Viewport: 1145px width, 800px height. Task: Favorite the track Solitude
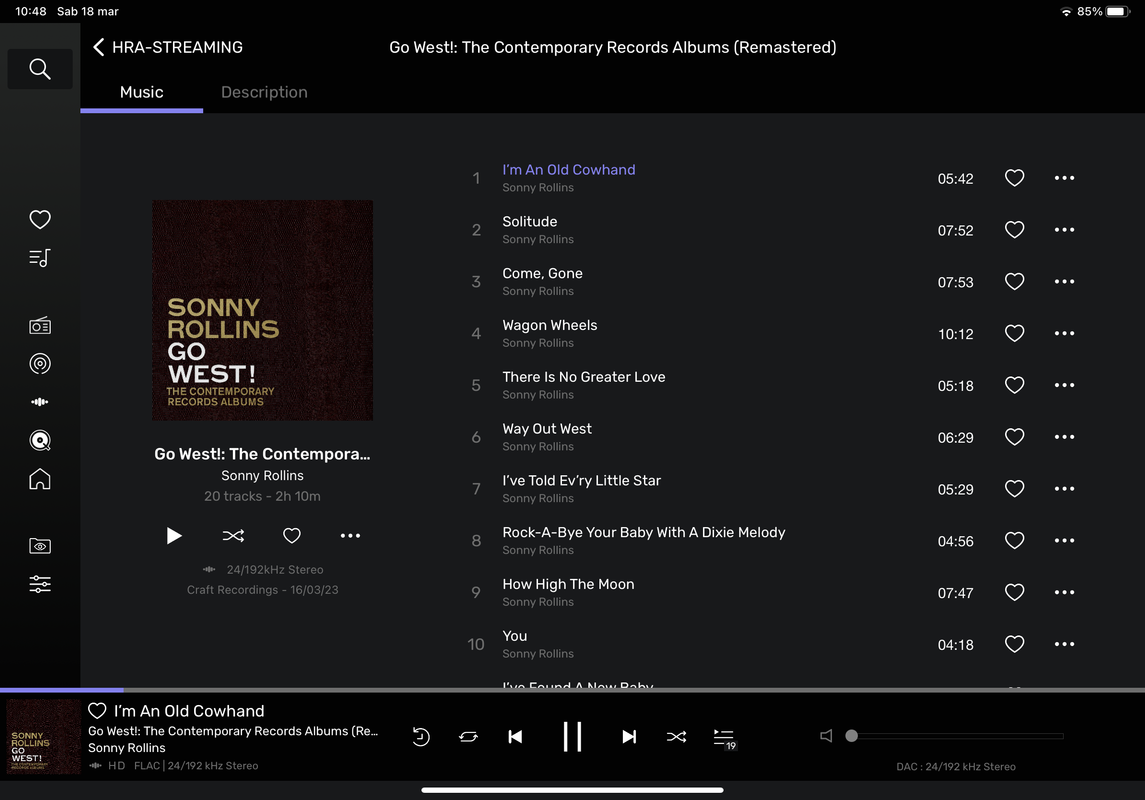[1014, 230]
